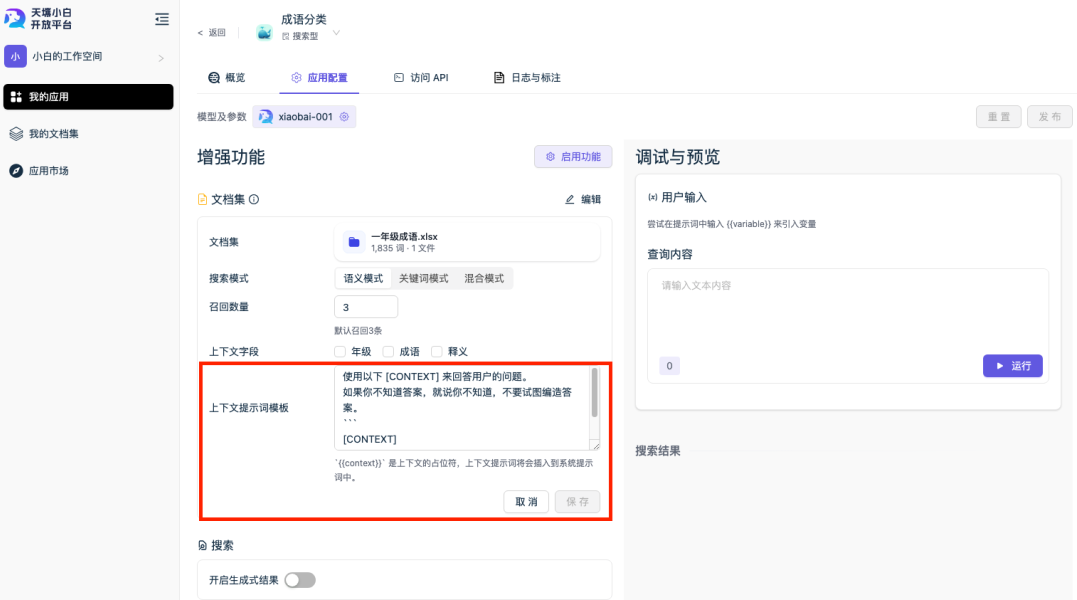Go back with 返回 link
The image size is (1077, 600).
click(x=212, y=32)
